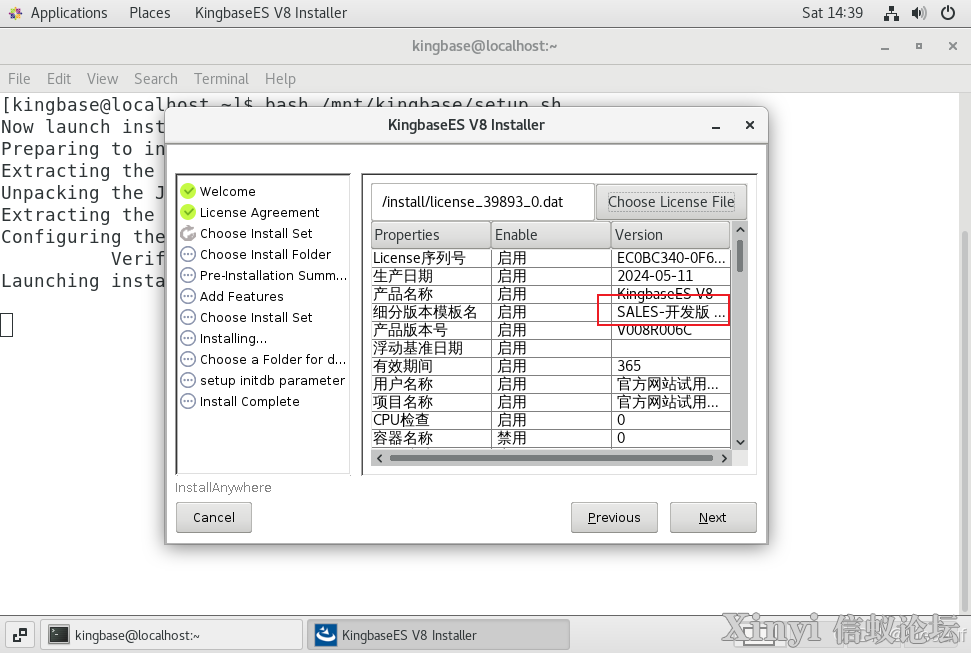Open the terminal Search menu
This screenshot has height=653, width=971.
tap(155, 79)
